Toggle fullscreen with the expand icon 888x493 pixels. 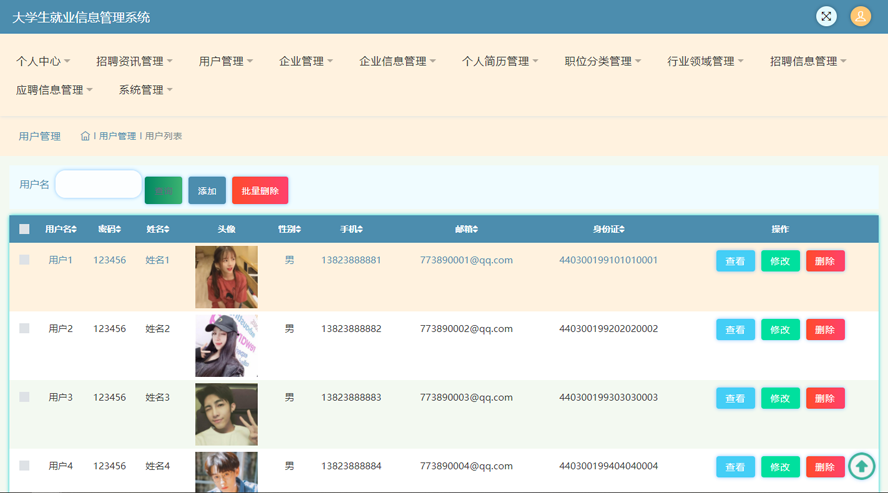pyautogui.click(x=826, y=16)
